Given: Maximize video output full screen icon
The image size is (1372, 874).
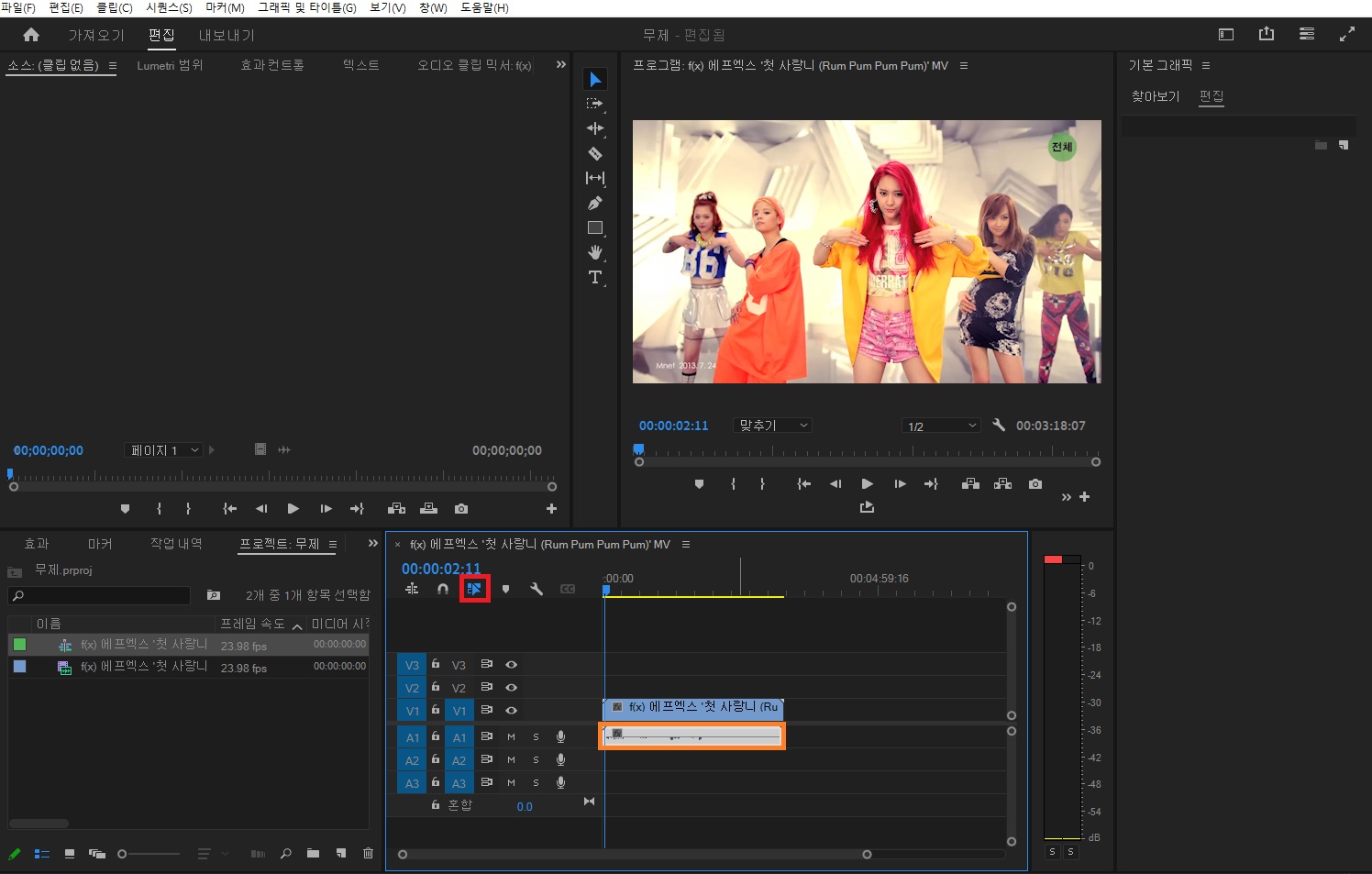Looking at the screenshot, I should pos(1347,34).
